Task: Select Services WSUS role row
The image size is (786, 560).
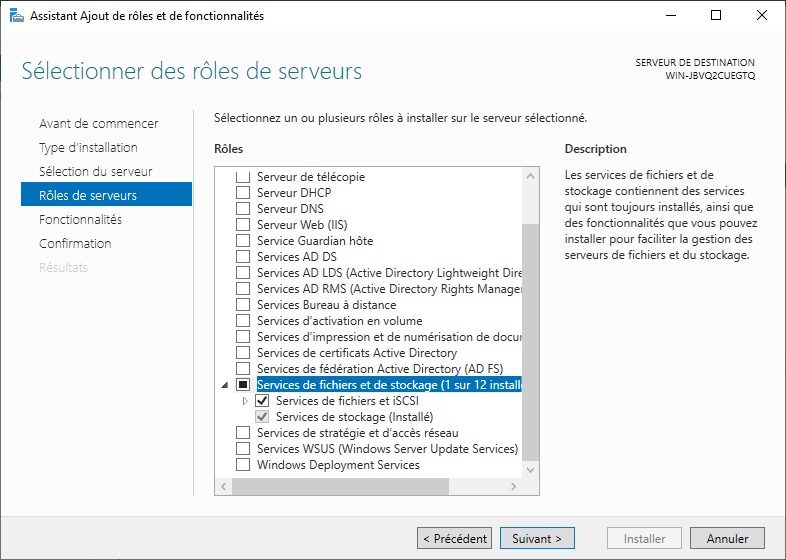Action: pyautogui.click(x=387, y=449)
